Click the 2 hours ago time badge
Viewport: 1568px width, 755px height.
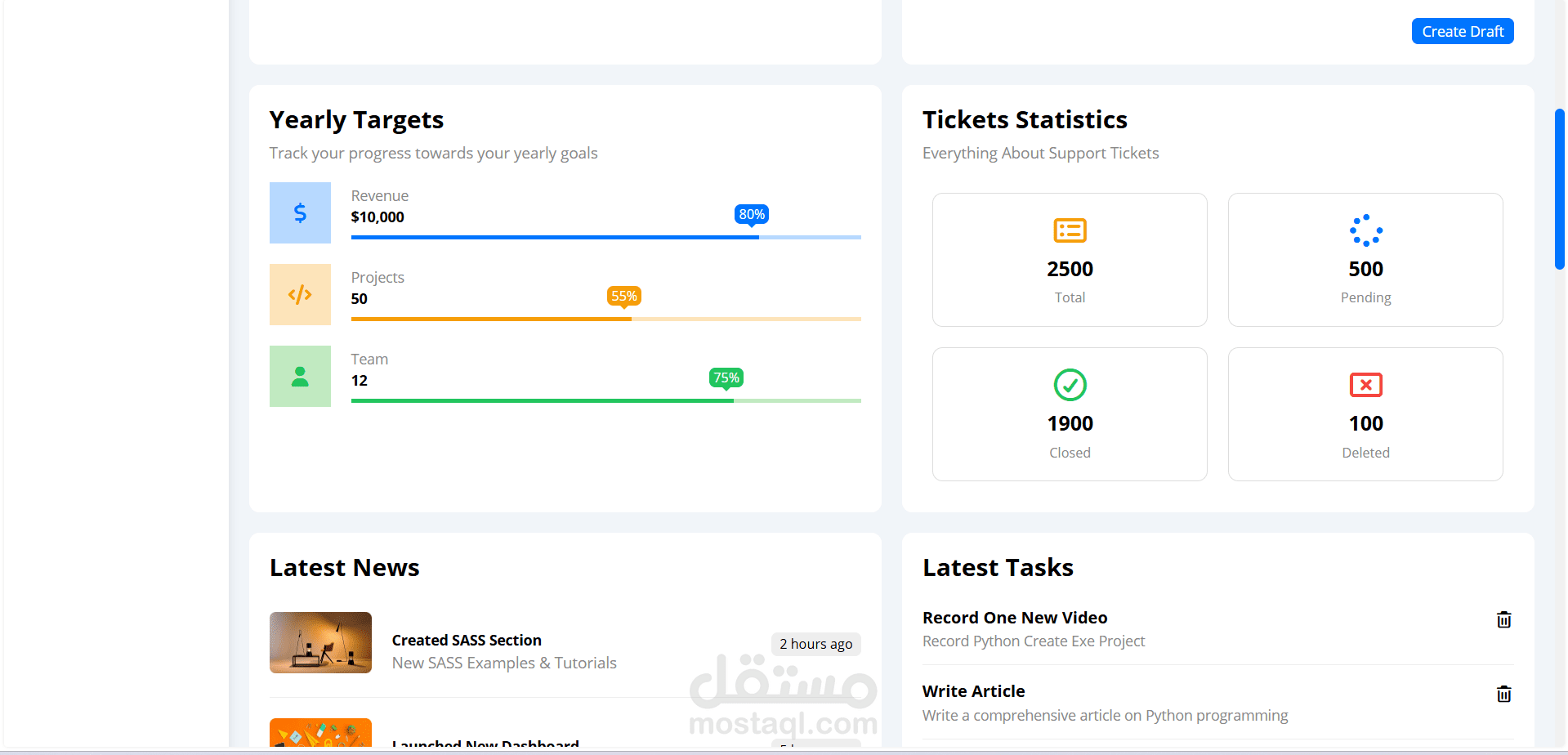click(815, 644)
